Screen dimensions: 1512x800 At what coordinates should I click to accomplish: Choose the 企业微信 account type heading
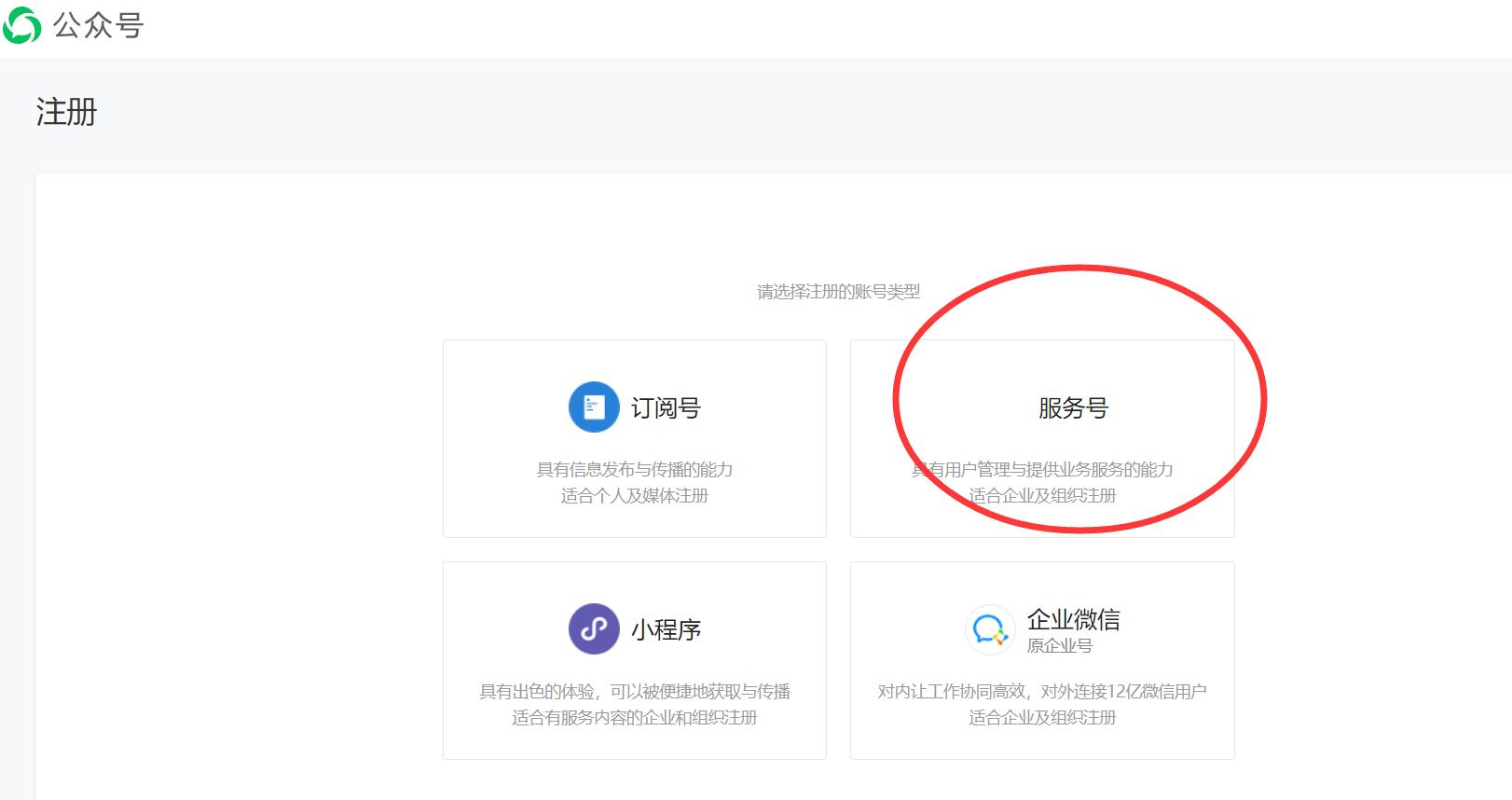point(1074,619)
